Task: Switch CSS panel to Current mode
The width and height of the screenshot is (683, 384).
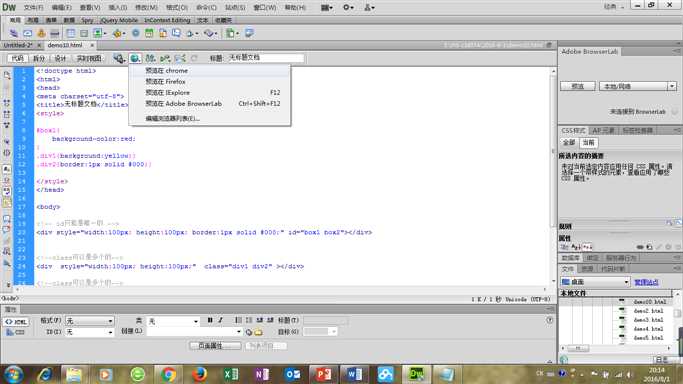Action: (x=588, y=143)
